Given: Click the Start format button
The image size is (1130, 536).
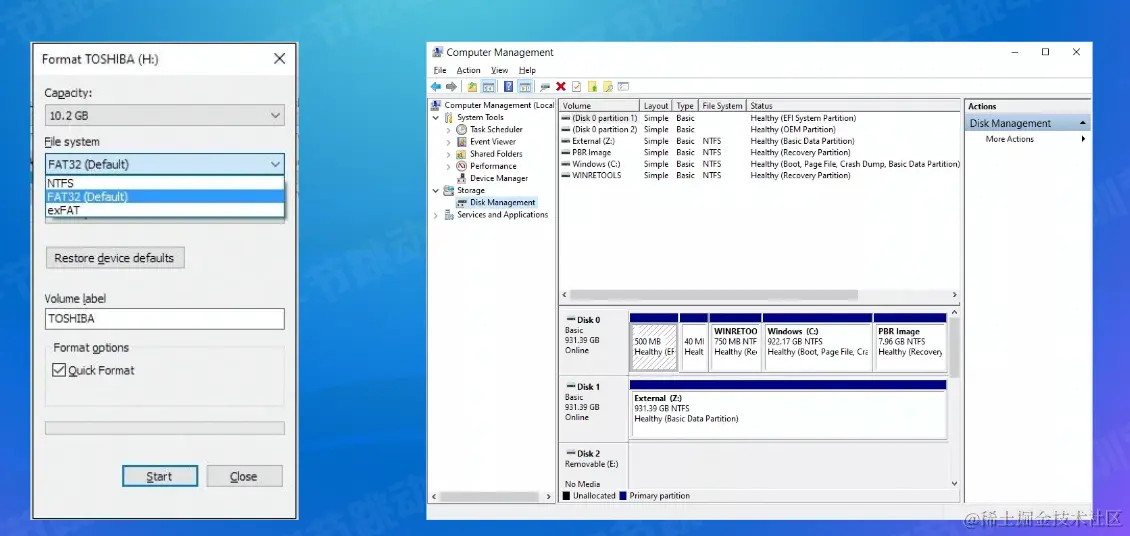Looking at the screenshot, I should pyautogui.click(x=159, y=477).
